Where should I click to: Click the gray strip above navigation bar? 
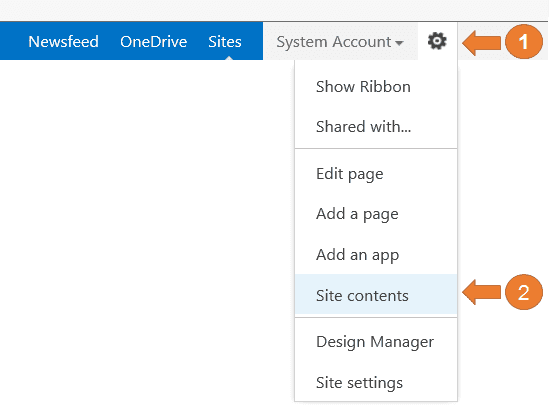(x=274, y=10)
